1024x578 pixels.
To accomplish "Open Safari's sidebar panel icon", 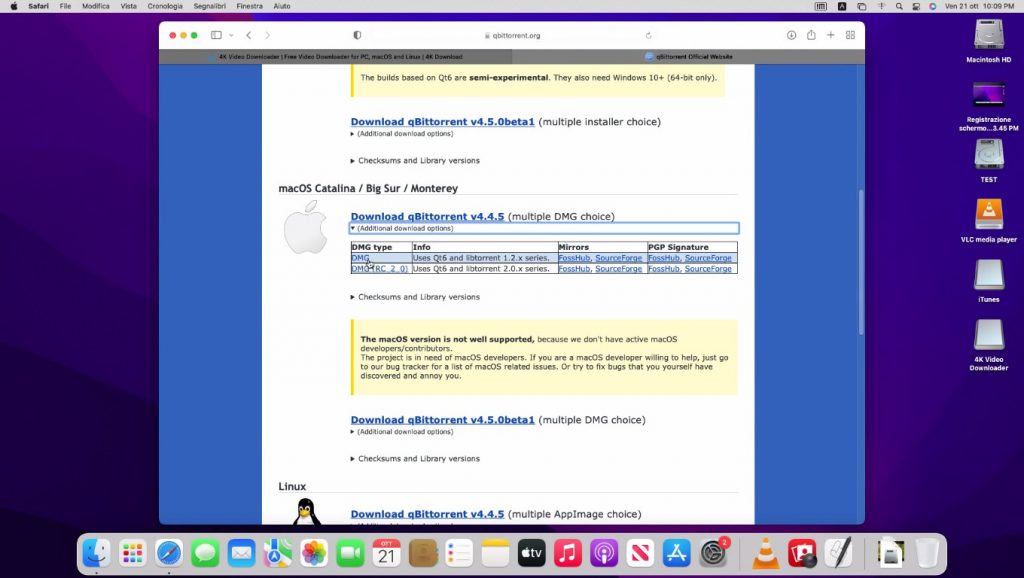I will click(215, 35).
